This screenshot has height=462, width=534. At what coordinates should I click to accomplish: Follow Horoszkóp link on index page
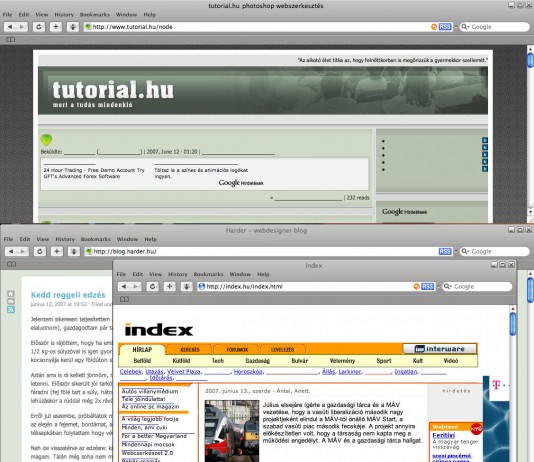(248, 371)
